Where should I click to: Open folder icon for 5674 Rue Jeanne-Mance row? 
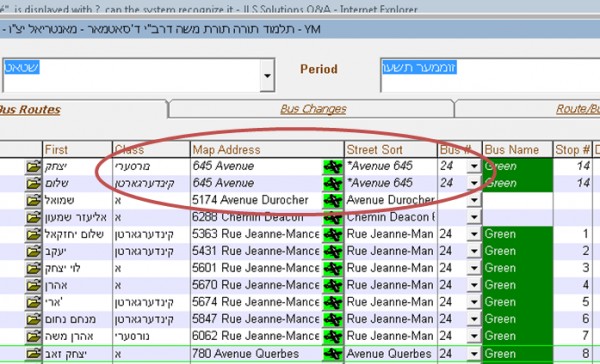pos(33,302)
